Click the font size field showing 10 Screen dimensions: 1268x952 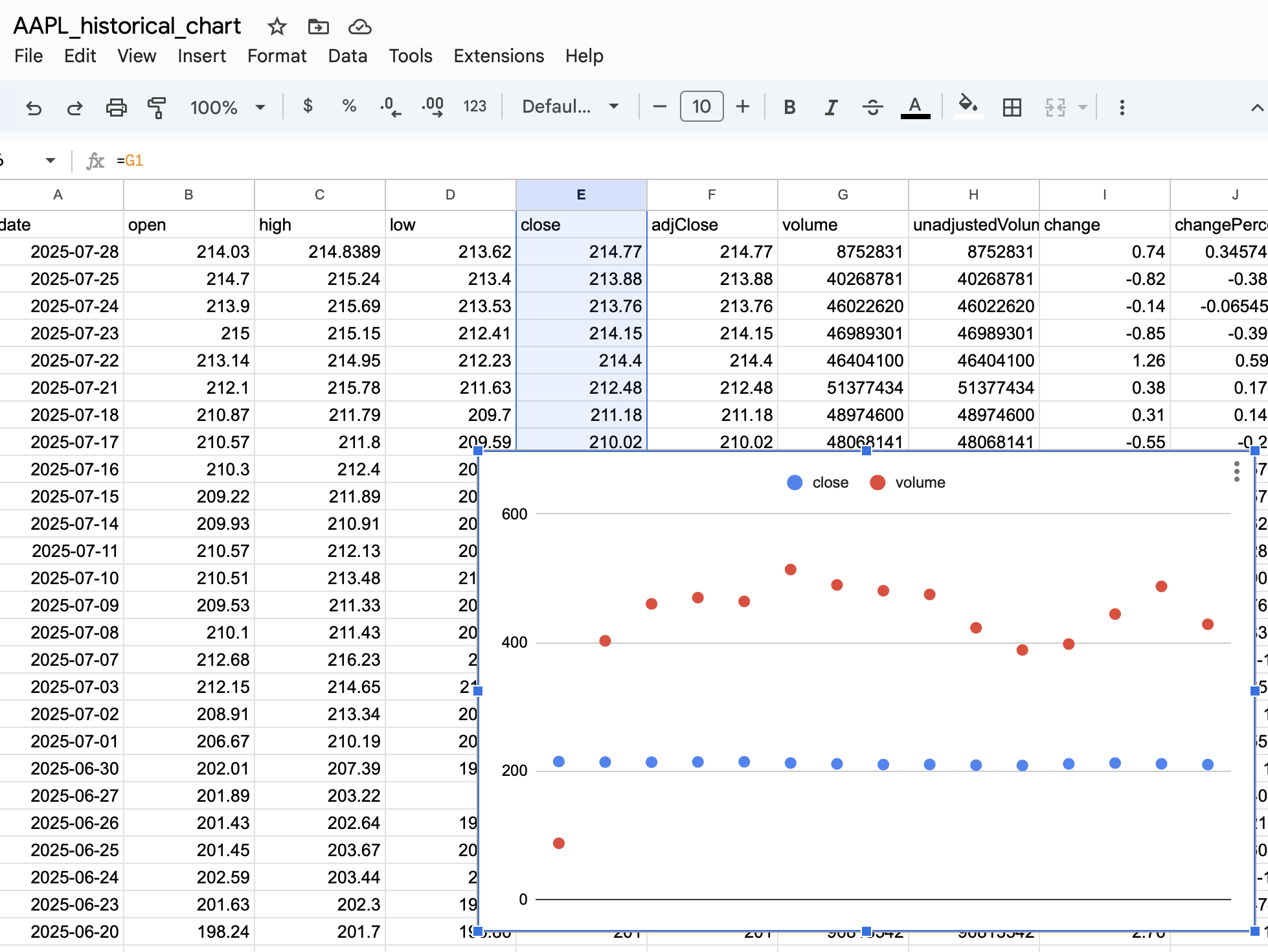[x=701, y=106]
